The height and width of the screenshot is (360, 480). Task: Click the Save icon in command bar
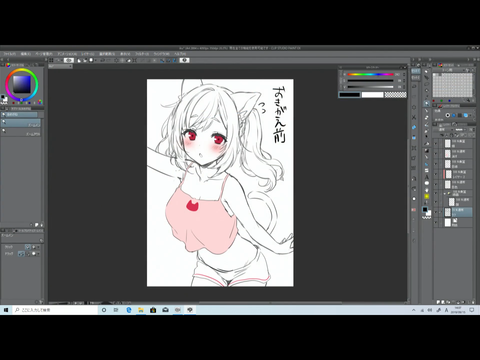(91, 60)
